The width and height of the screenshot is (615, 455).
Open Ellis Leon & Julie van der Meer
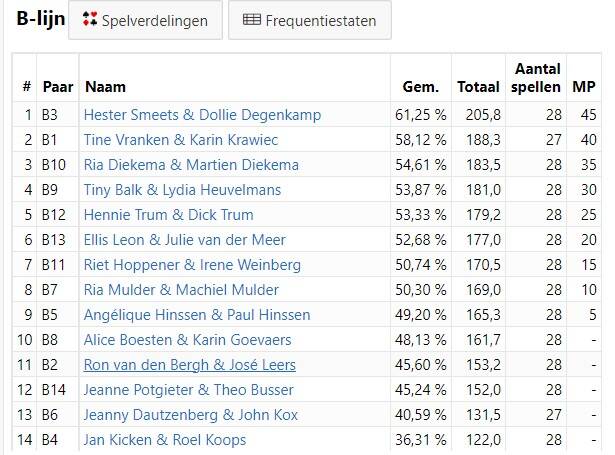(x=184, y=240)
